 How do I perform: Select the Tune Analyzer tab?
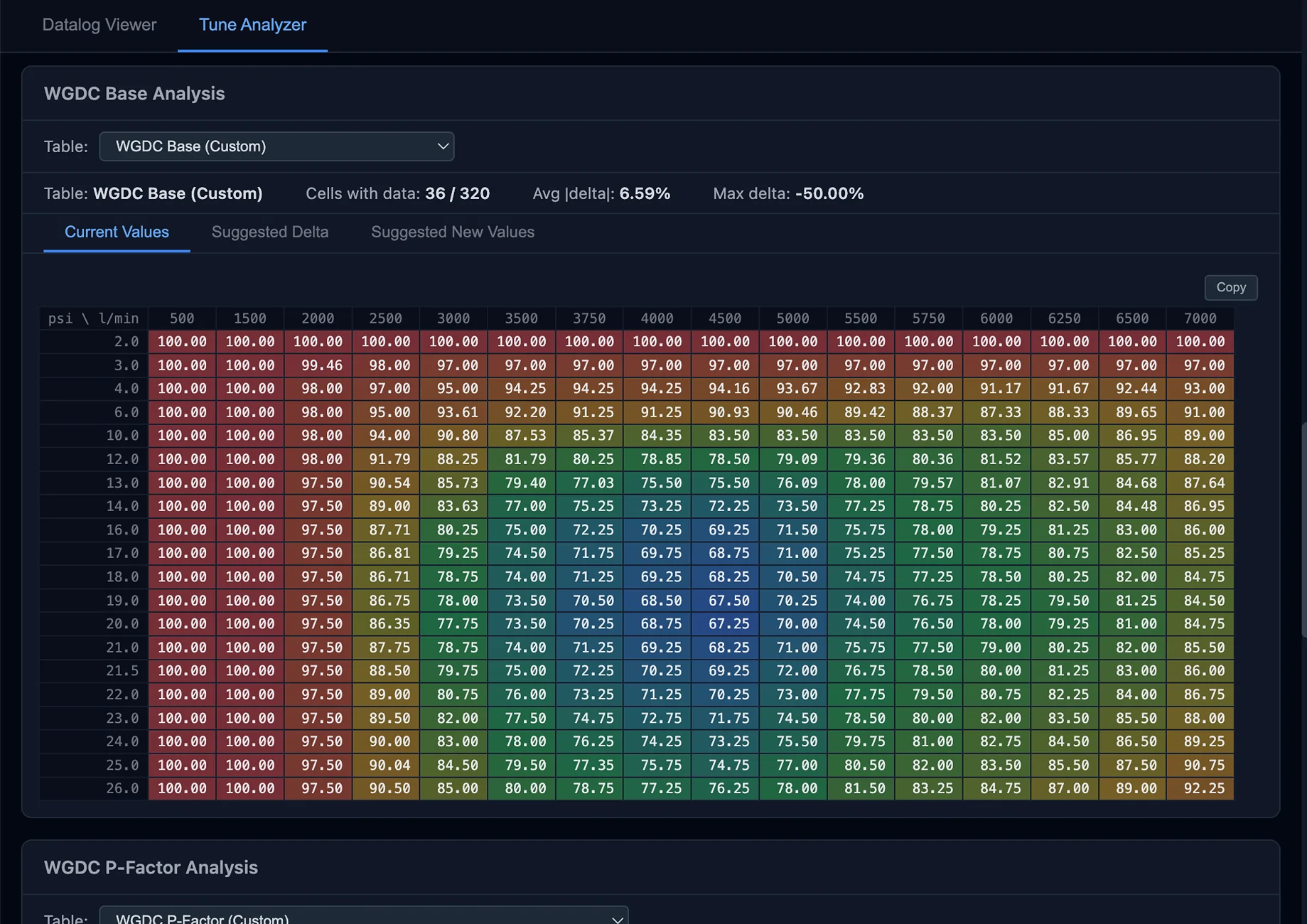pos(252,25)
